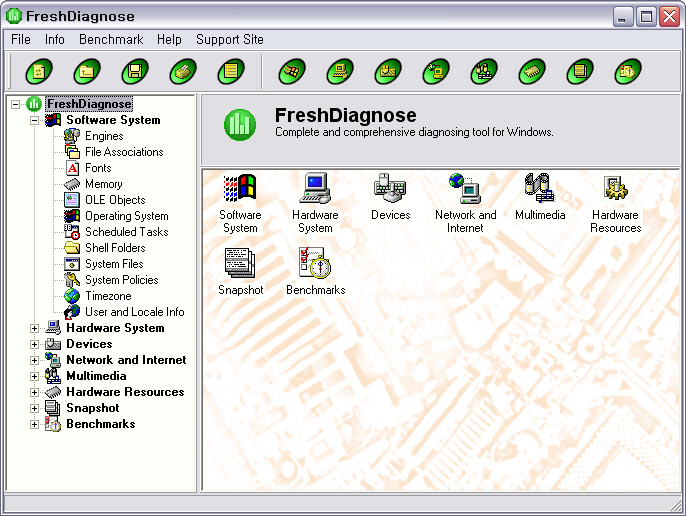686x516 pixels.
Task: Open the Info menu
Action: point(55,39)
